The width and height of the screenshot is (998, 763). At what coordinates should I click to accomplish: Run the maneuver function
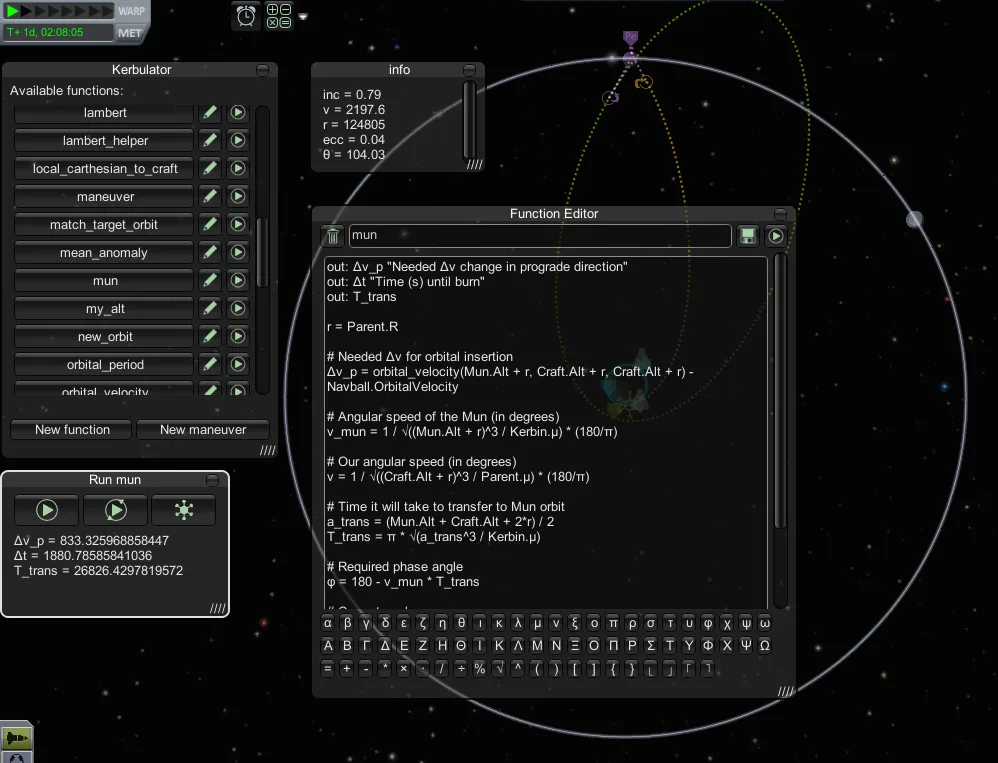pos(237,197)
